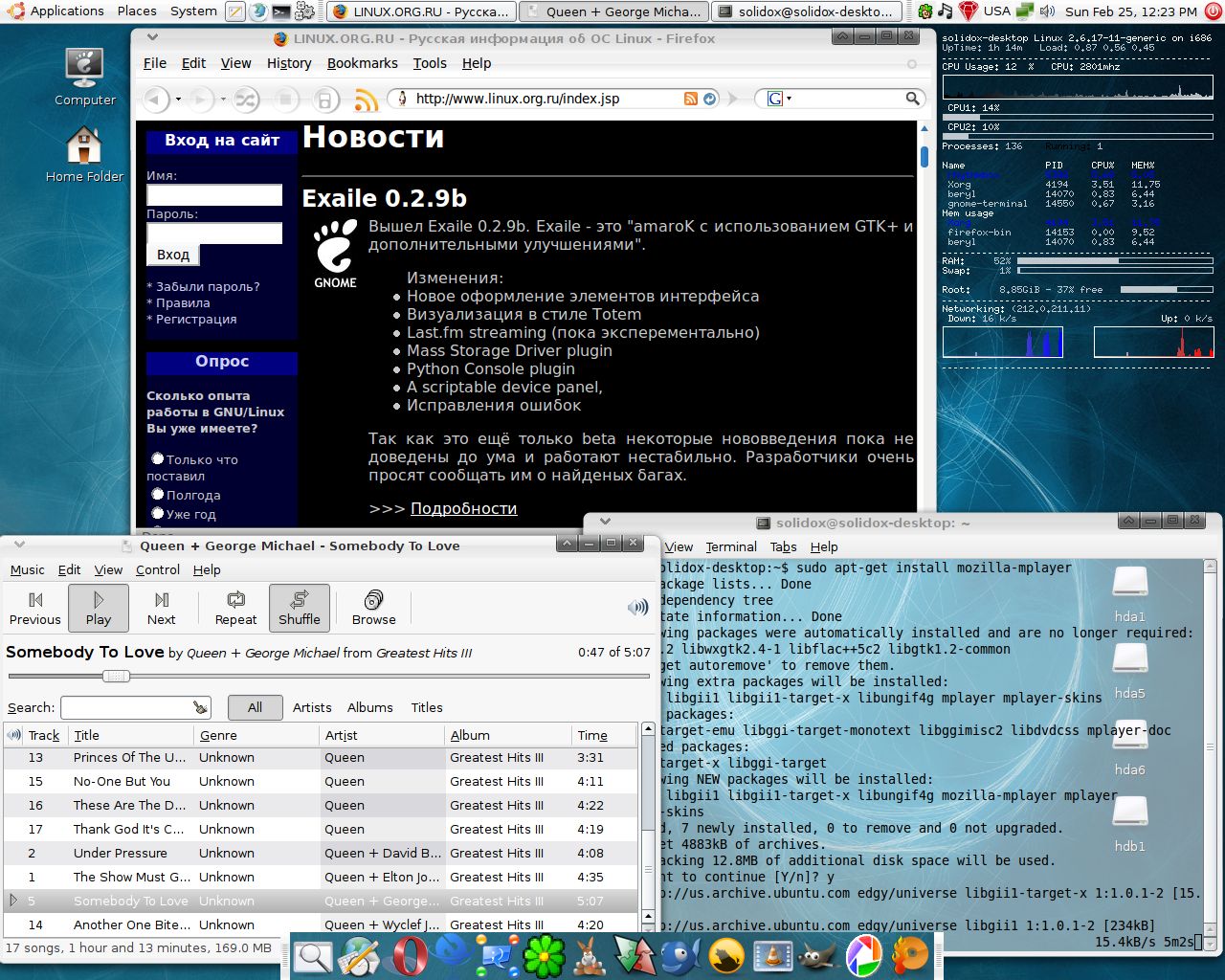
Task: Select the Albums search filter
Action: [x=370, y=707]
